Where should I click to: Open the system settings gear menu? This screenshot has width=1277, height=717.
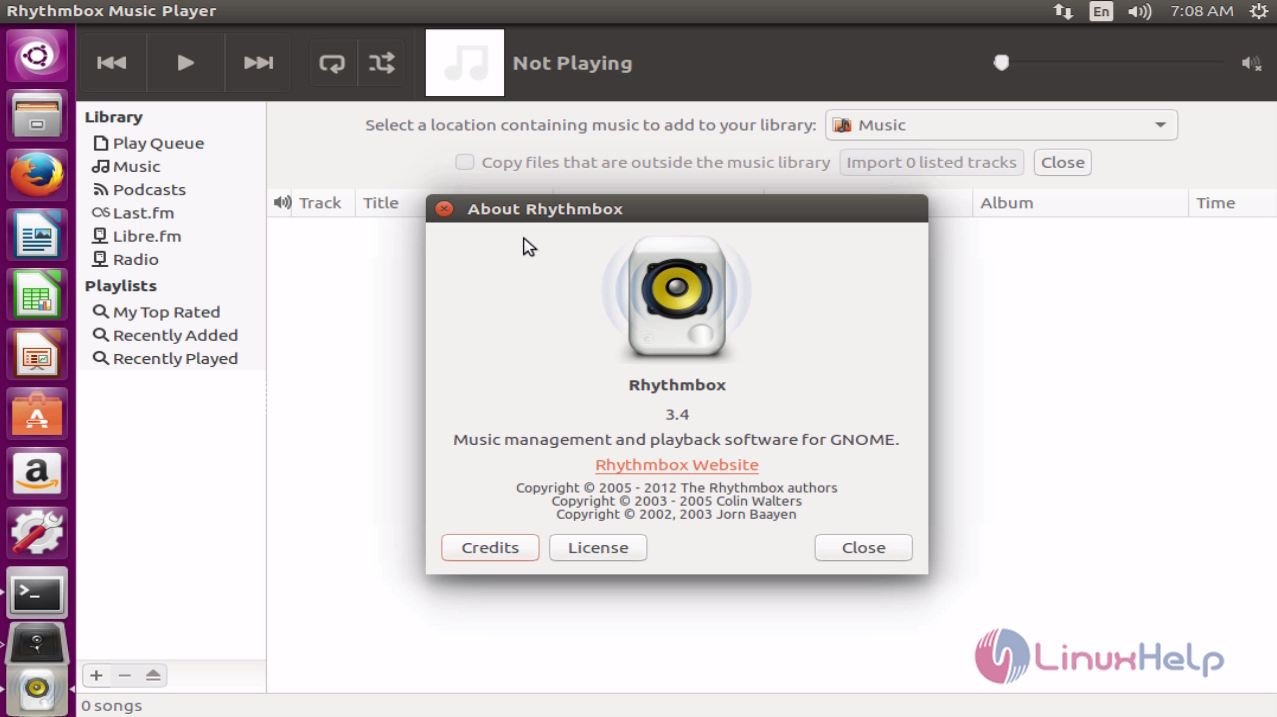(1258, 11)
